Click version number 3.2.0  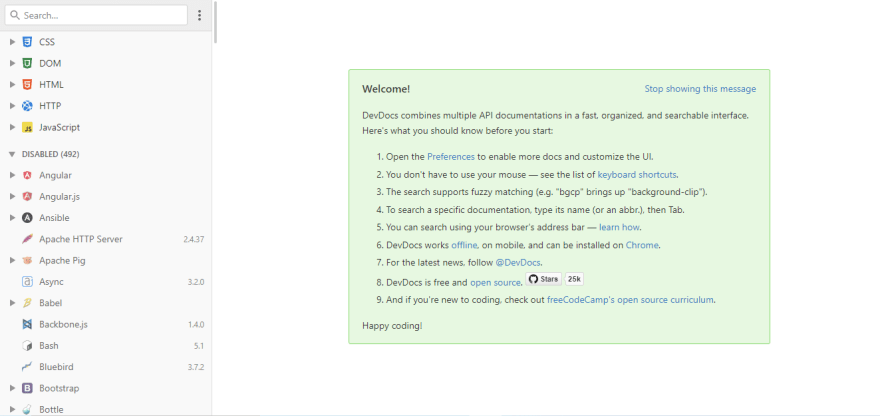tap(196, 282)
